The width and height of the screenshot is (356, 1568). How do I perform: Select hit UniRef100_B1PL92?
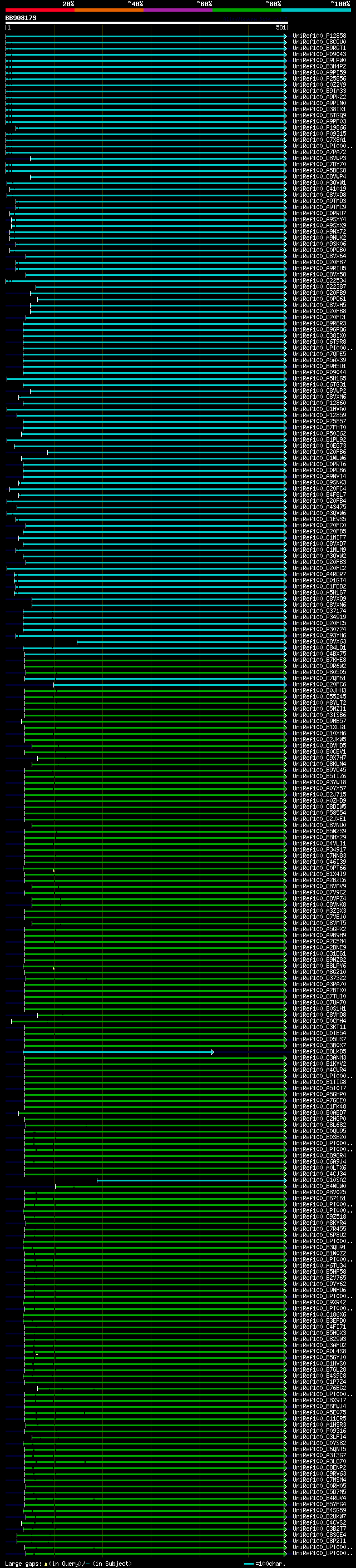[319, 439]
